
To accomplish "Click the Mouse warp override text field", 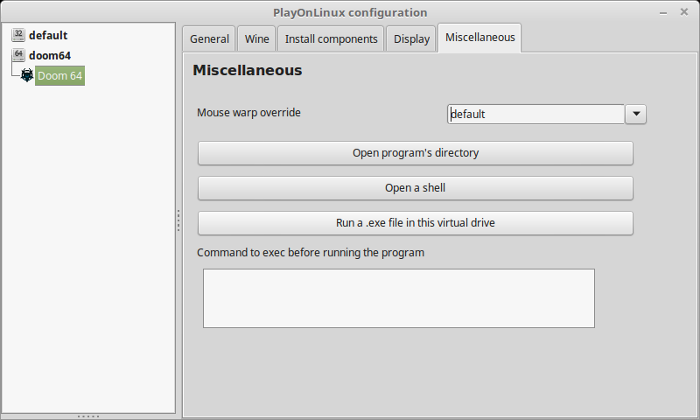I will 536,114.
